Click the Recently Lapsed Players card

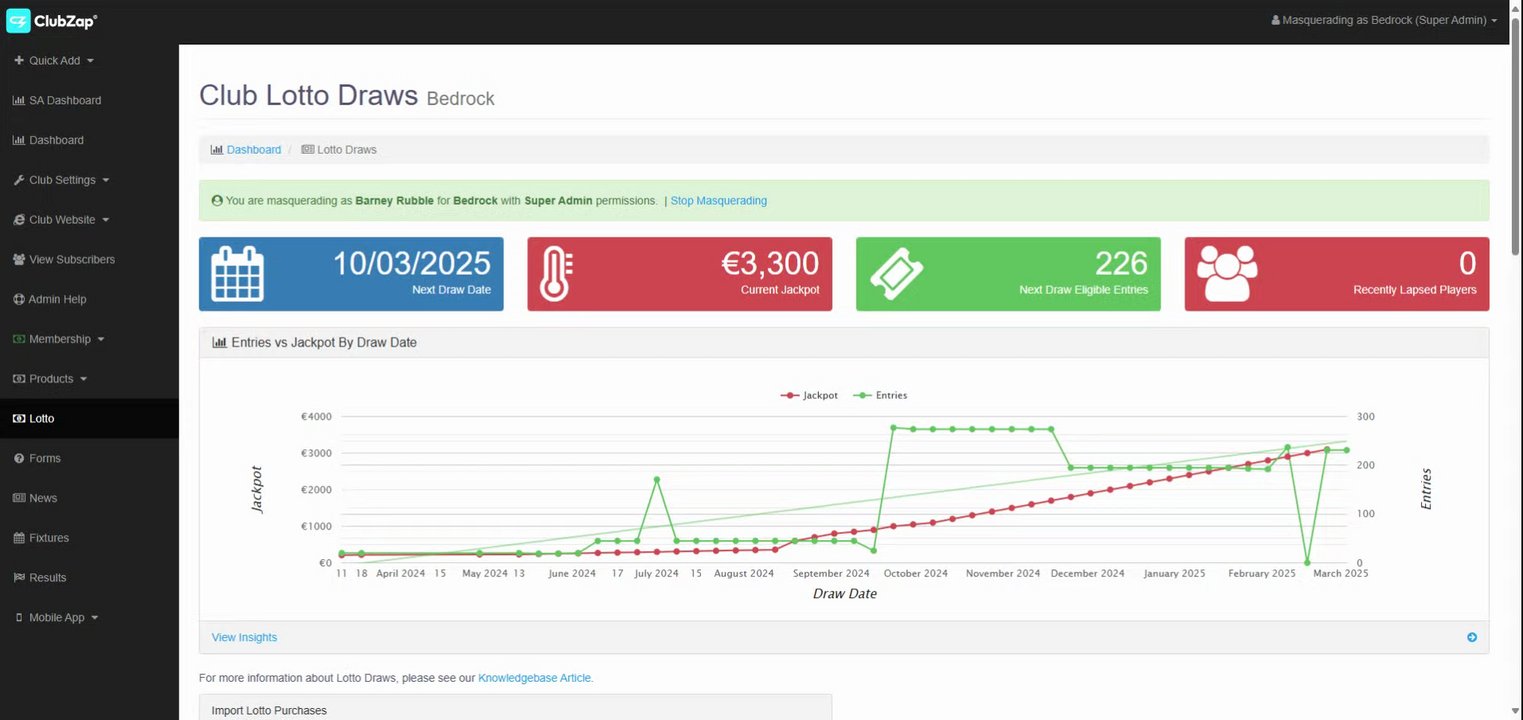[x=1337, y=274]
